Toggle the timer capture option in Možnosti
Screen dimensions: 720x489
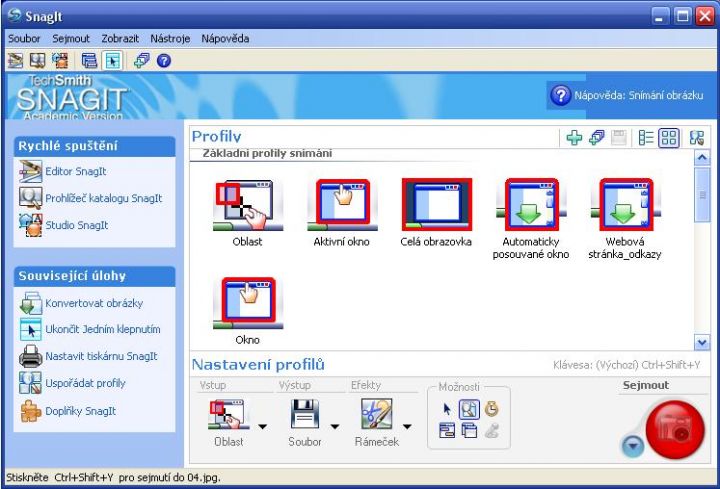pos(491,409)
